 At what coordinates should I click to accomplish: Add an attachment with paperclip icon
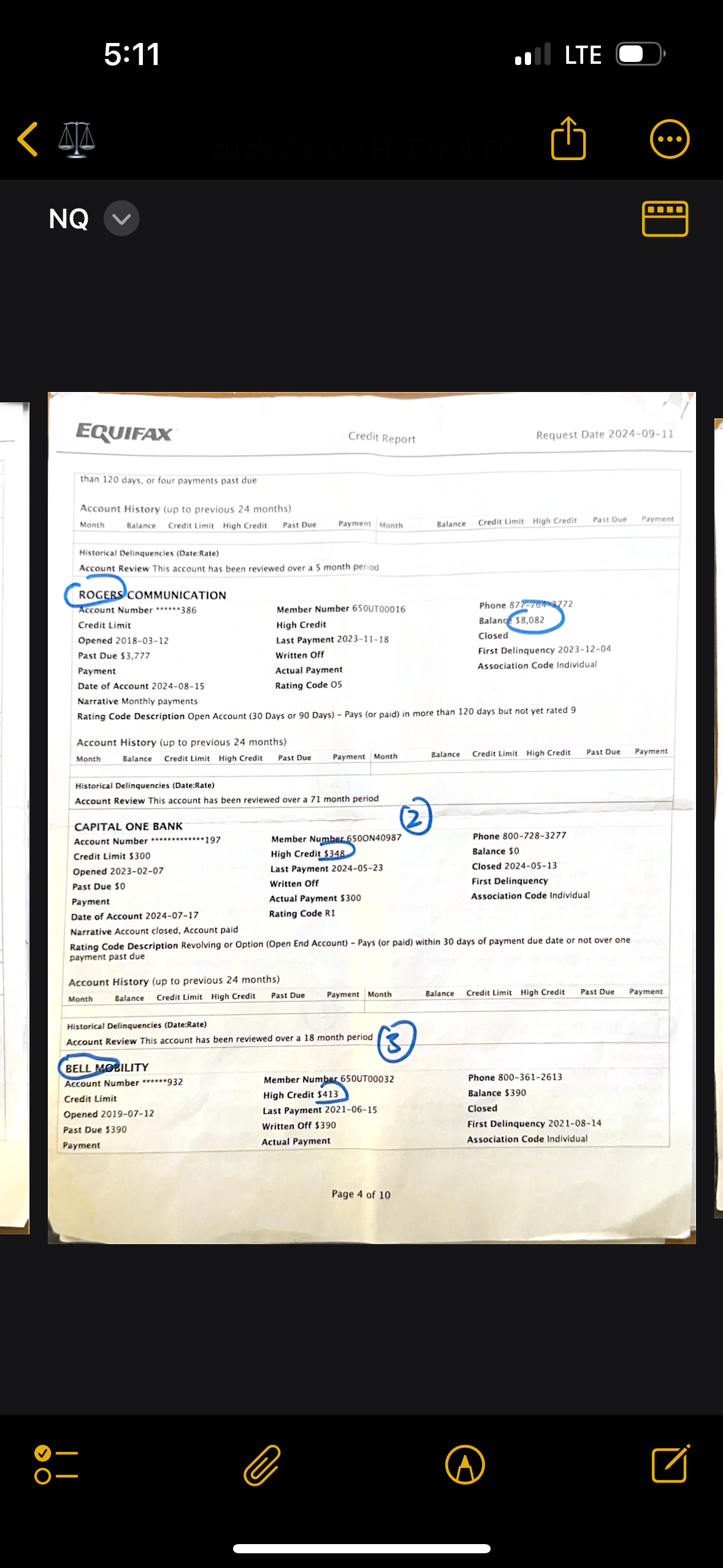point(262,1464)
